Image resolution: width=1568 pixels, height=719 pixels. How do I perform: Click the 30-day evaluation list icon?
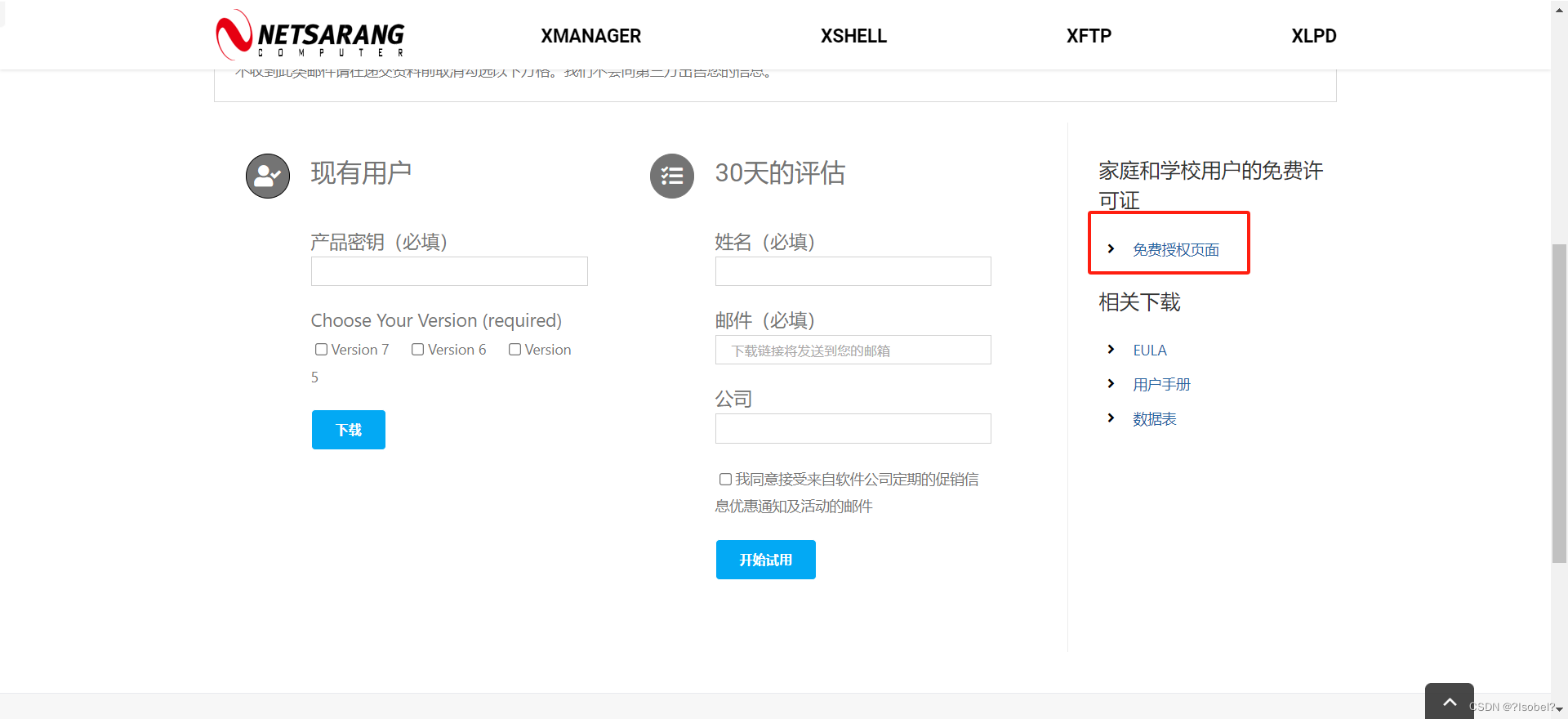[x=672, y=176]
